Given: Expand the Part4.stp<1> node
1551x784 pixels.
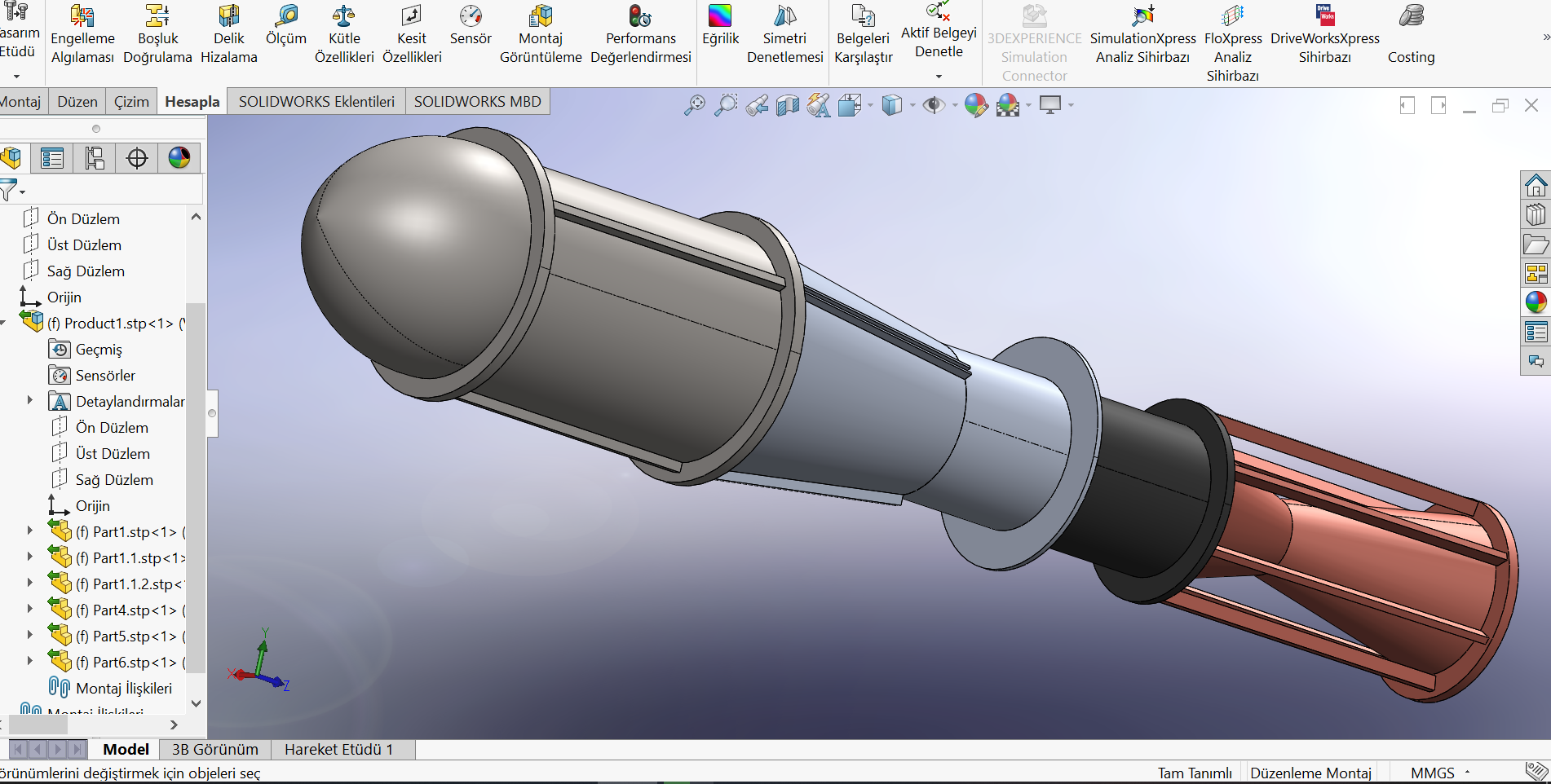Looking at the screenshot, I should [x=30, y=610].
